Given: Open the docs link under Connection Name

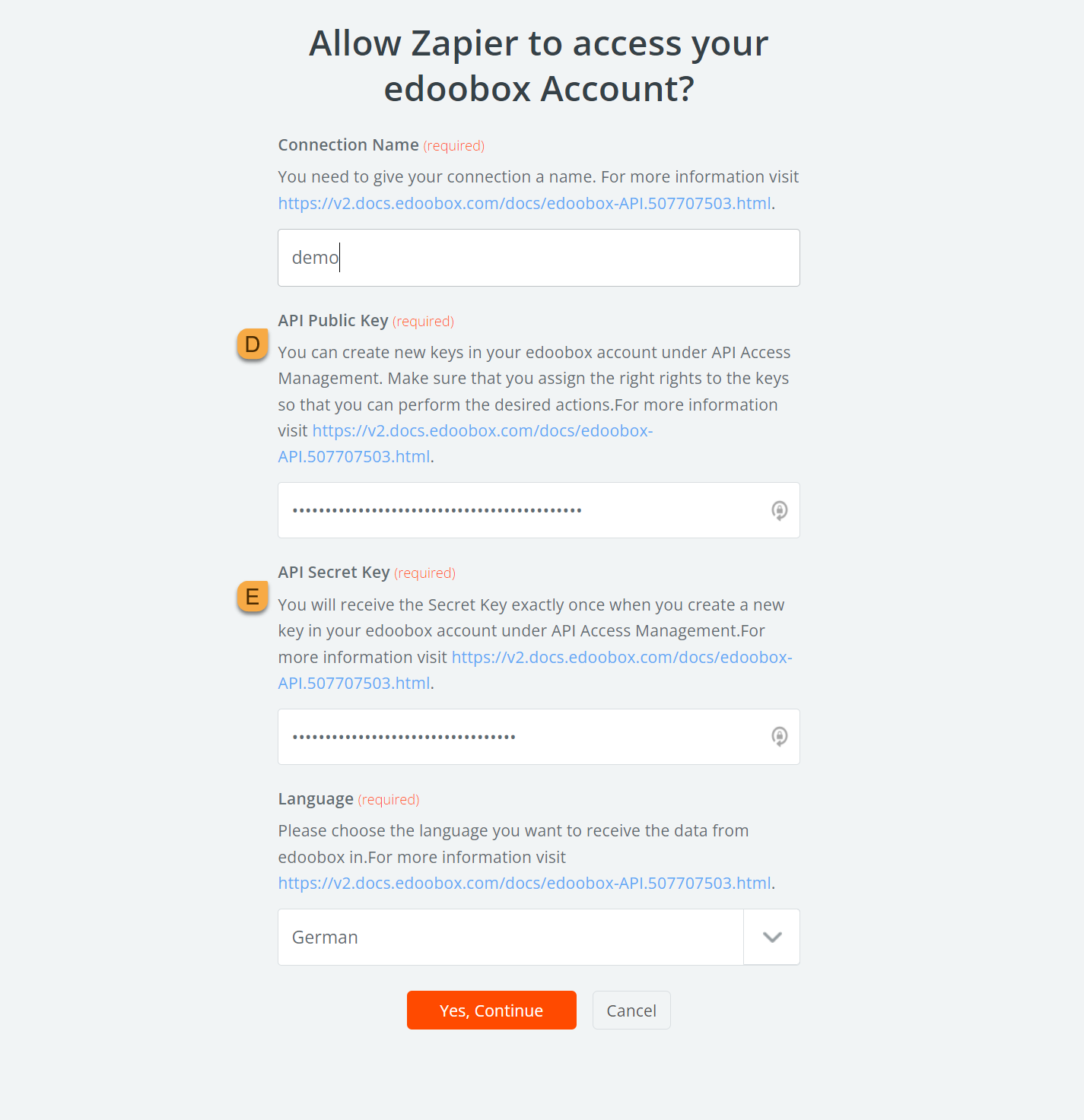Looking at the screenshot, I should [x=523, y=203].
